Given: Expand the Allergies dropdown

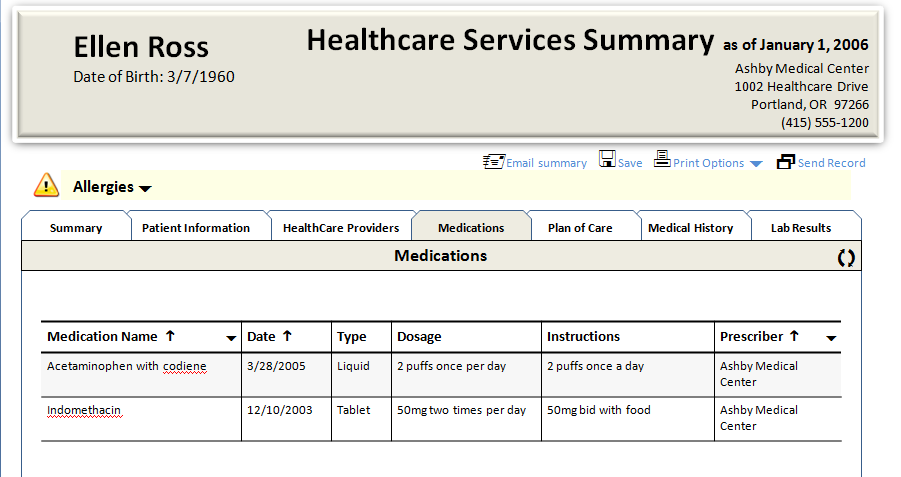Looking at the screenshot, I should click(145, 189).
